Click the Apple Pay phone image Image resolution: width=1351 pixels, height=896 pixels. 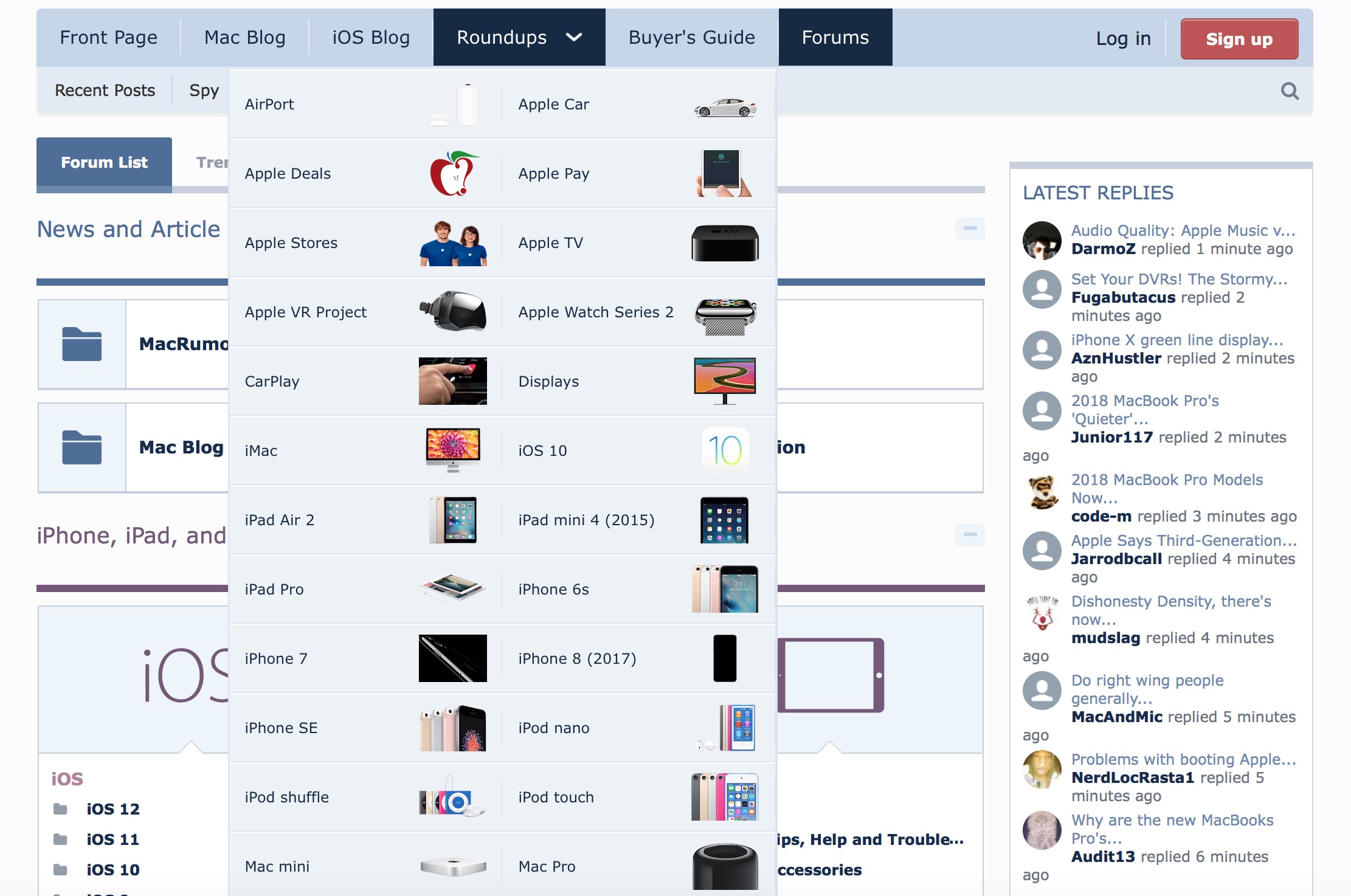(x=725, y=173)
